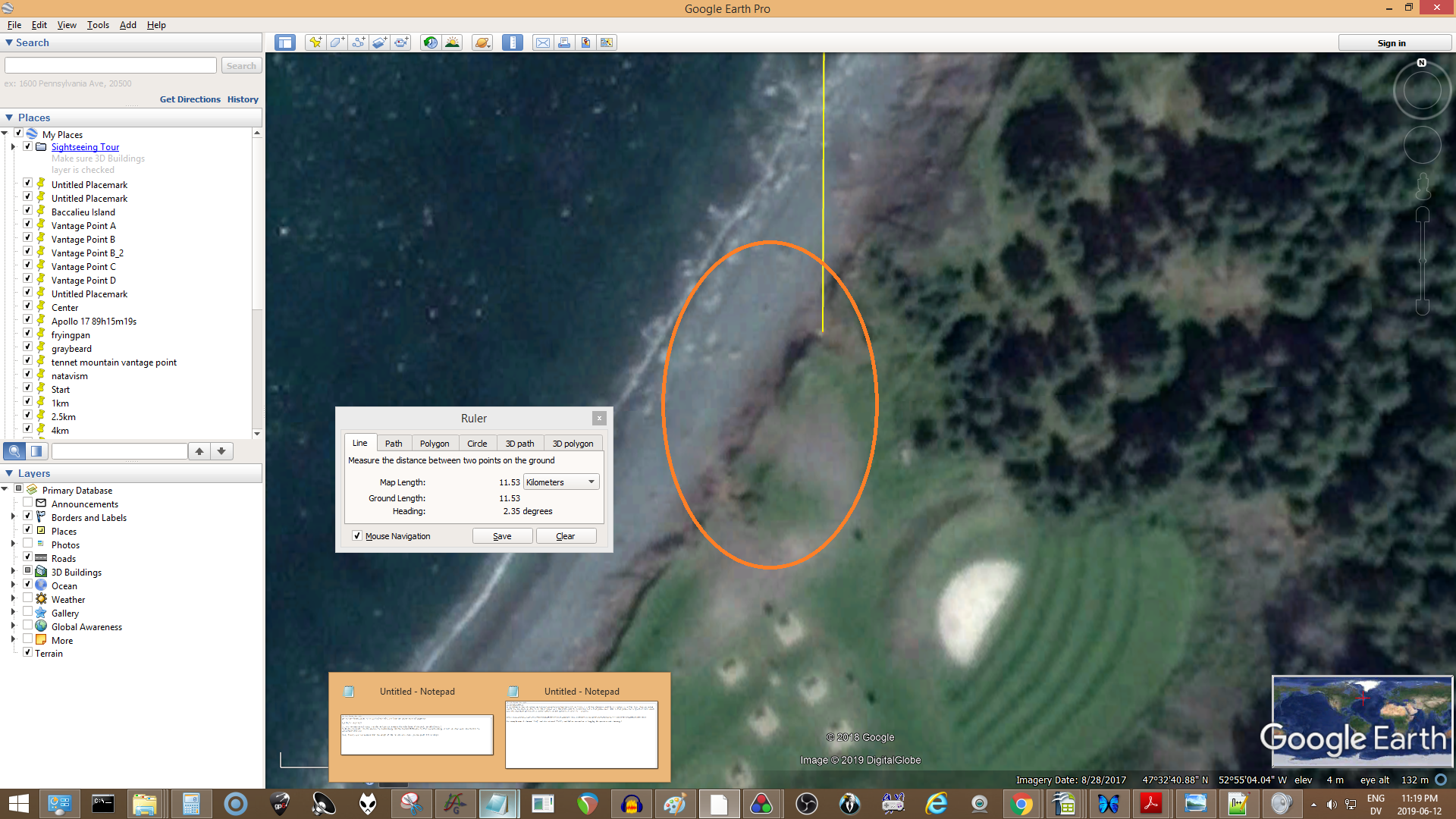This screenshot has height=819, width=1456.
Task: Clear the ruler measurement
Action: click(566, 536)
